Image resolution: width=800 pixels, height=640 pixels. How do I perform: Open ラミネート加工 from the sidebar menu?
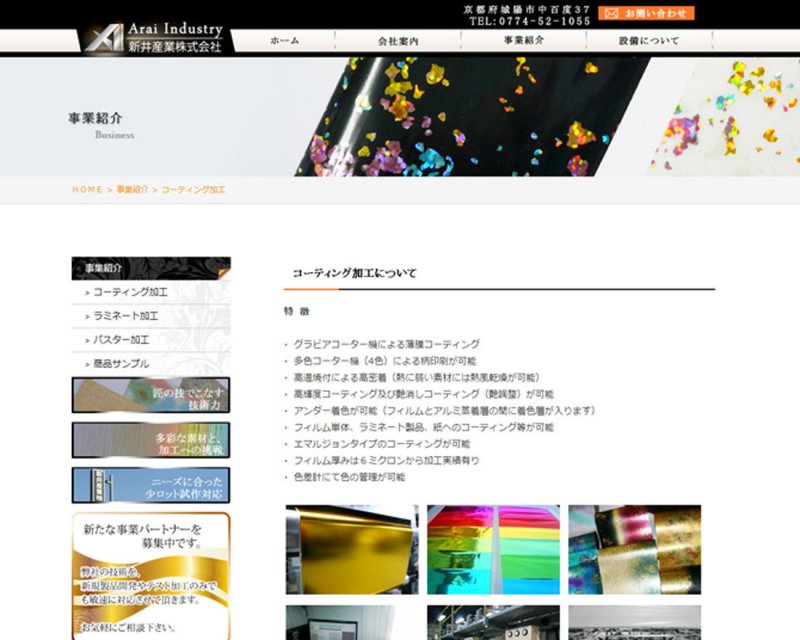coord(125,316)
